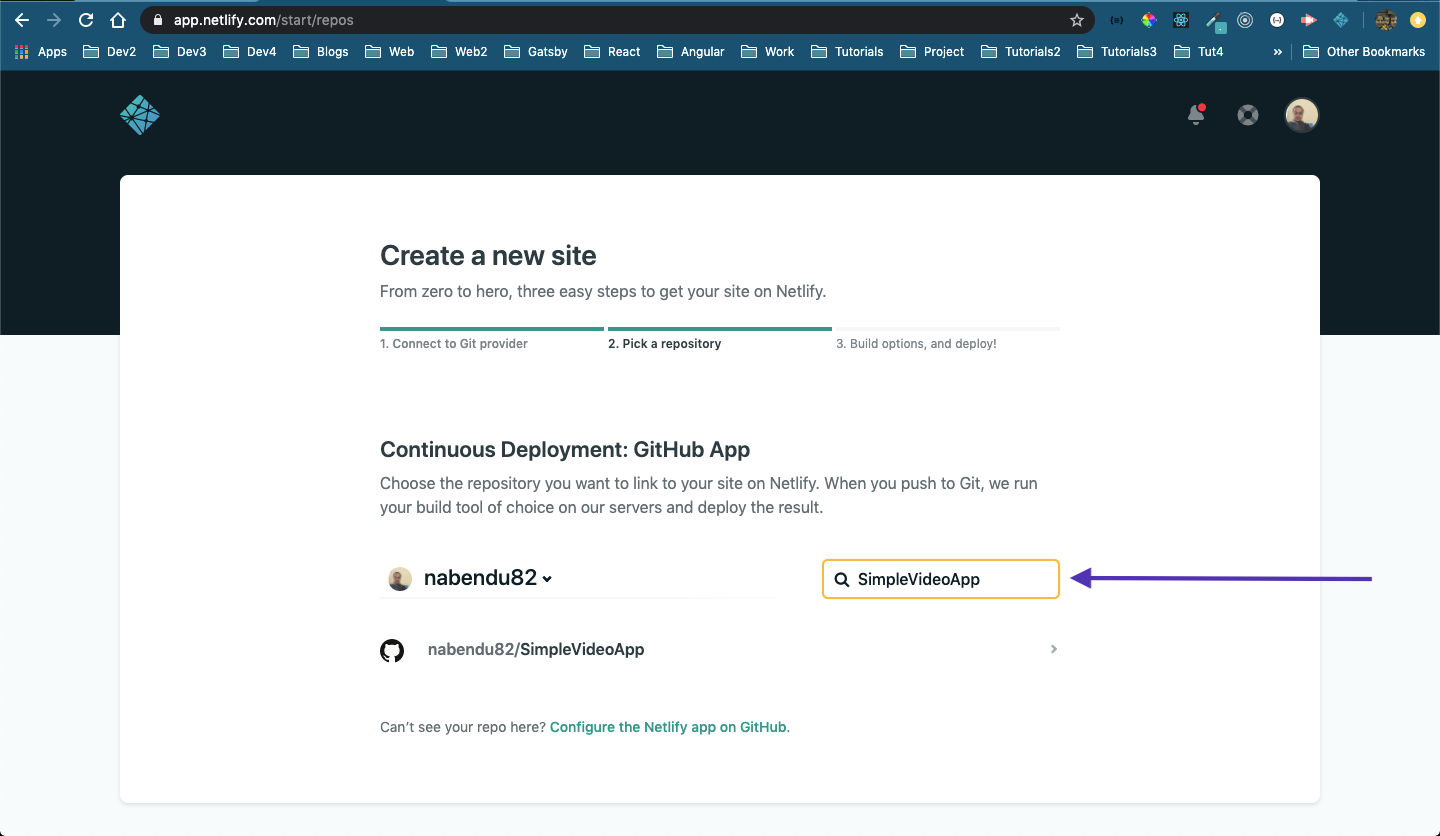
Task: Click Configure the Netlify app on GitHub
Action: pyautogui.click(x=668, y=727)
